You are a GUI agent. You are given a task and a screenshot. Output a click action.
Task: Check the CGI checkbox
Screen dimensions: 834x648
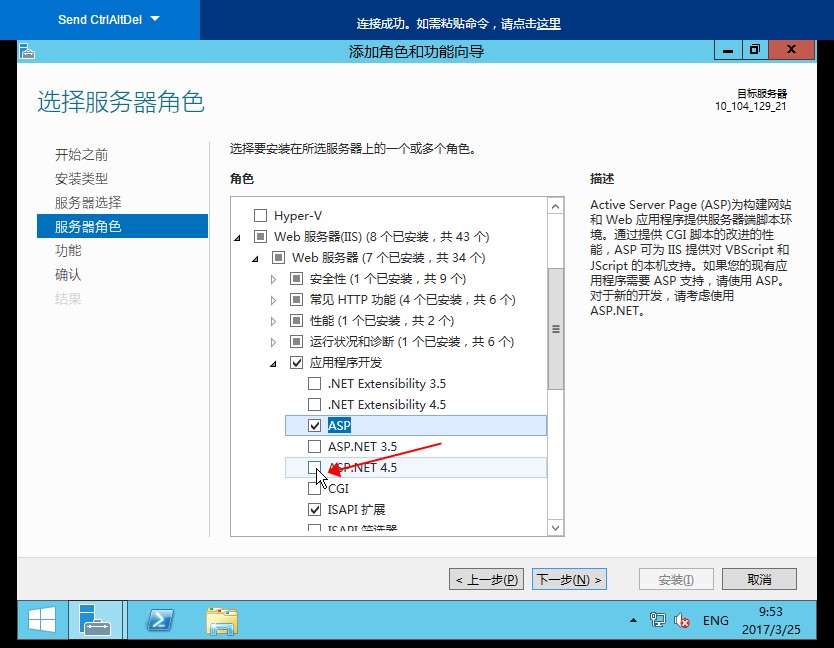point(314,488)
